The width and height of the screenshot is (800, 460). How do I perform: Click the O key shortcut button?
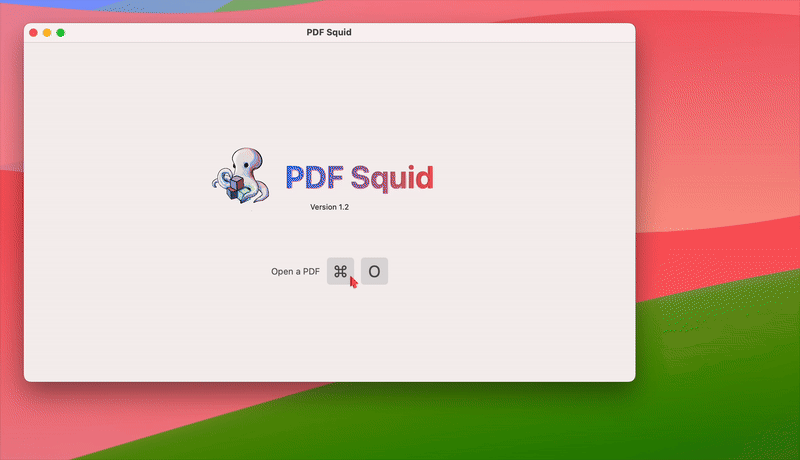click(x=374, y=271)
